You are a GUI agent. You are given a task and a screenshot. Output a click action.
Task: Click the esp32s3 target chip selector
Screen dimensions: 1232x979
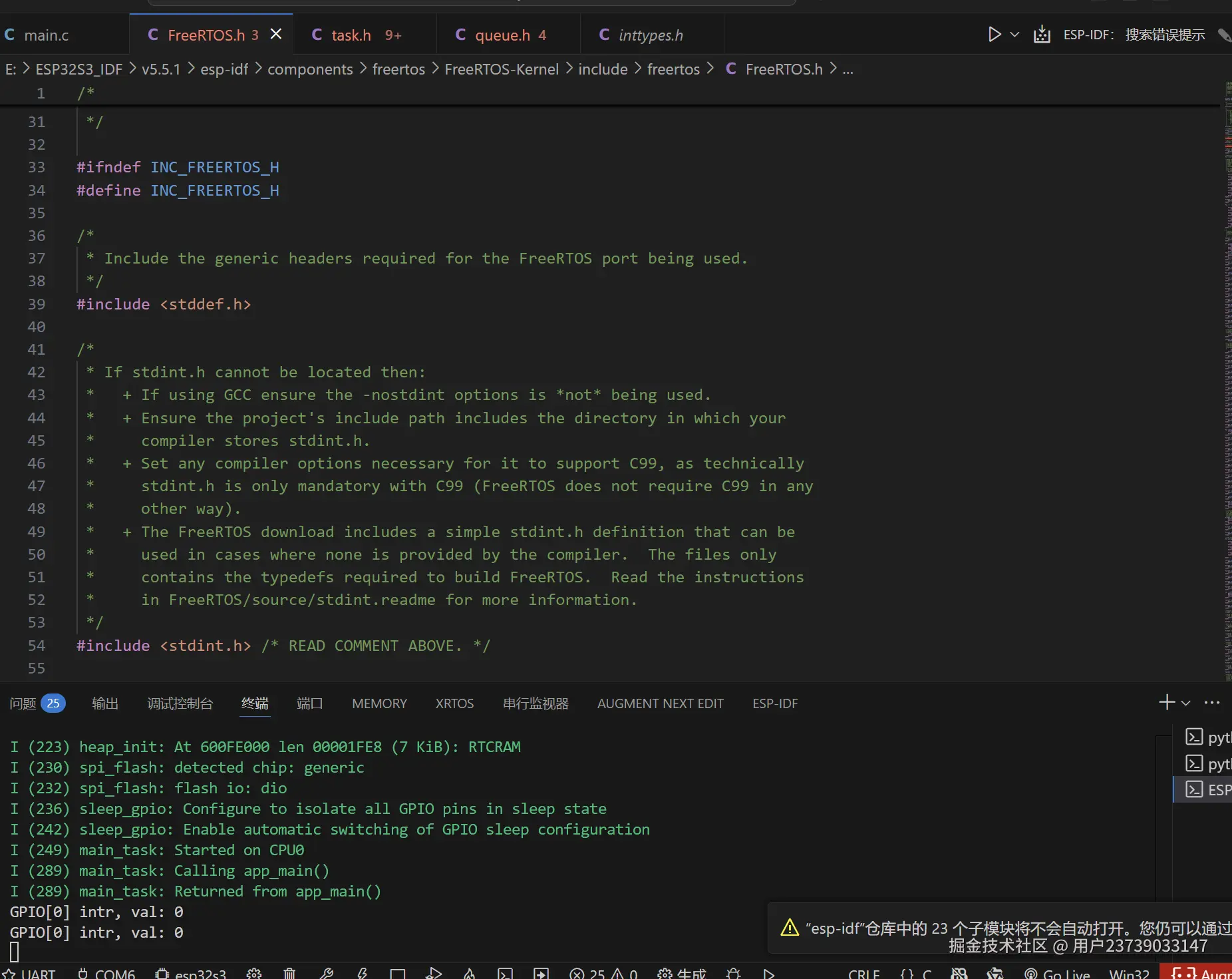point(191,974)
